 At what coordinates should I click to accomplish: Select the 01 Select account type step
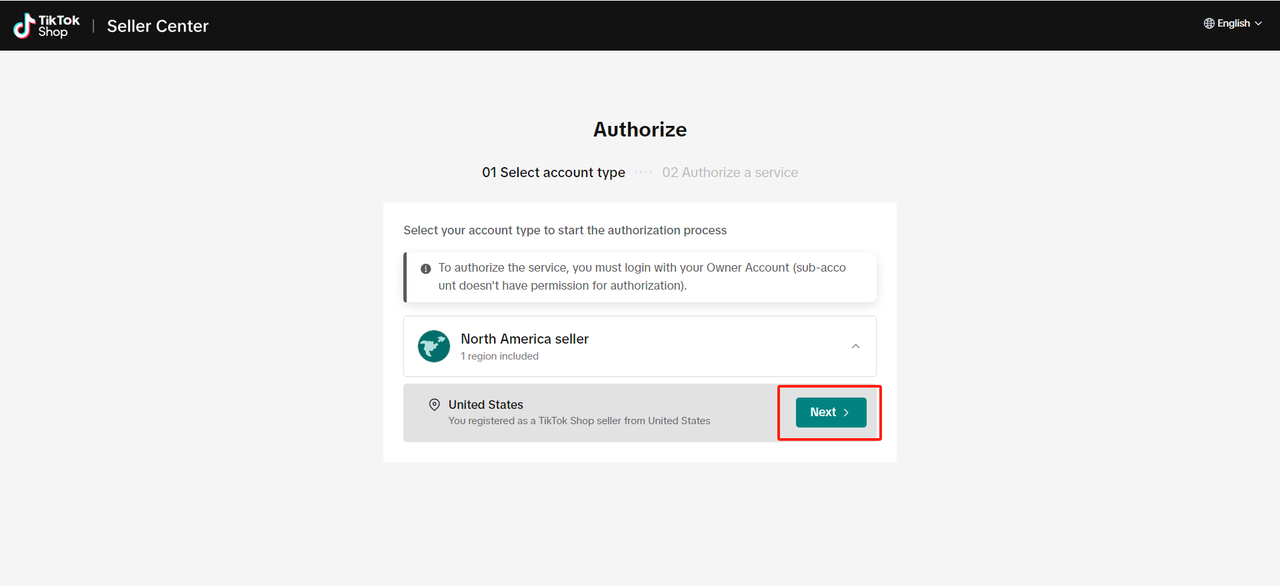tap(553, 172)
